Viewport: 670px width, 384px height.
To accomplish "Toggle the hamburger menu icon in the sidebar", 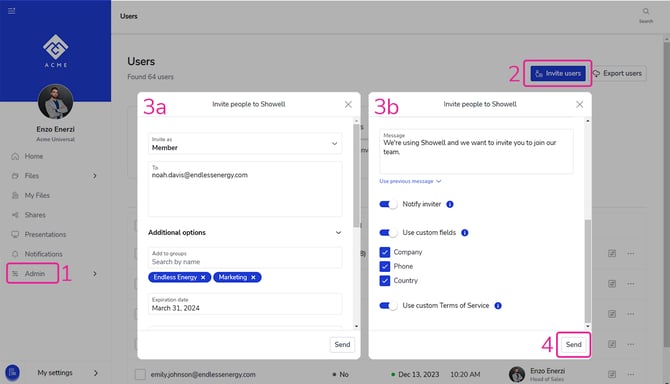I will (12, 11).
